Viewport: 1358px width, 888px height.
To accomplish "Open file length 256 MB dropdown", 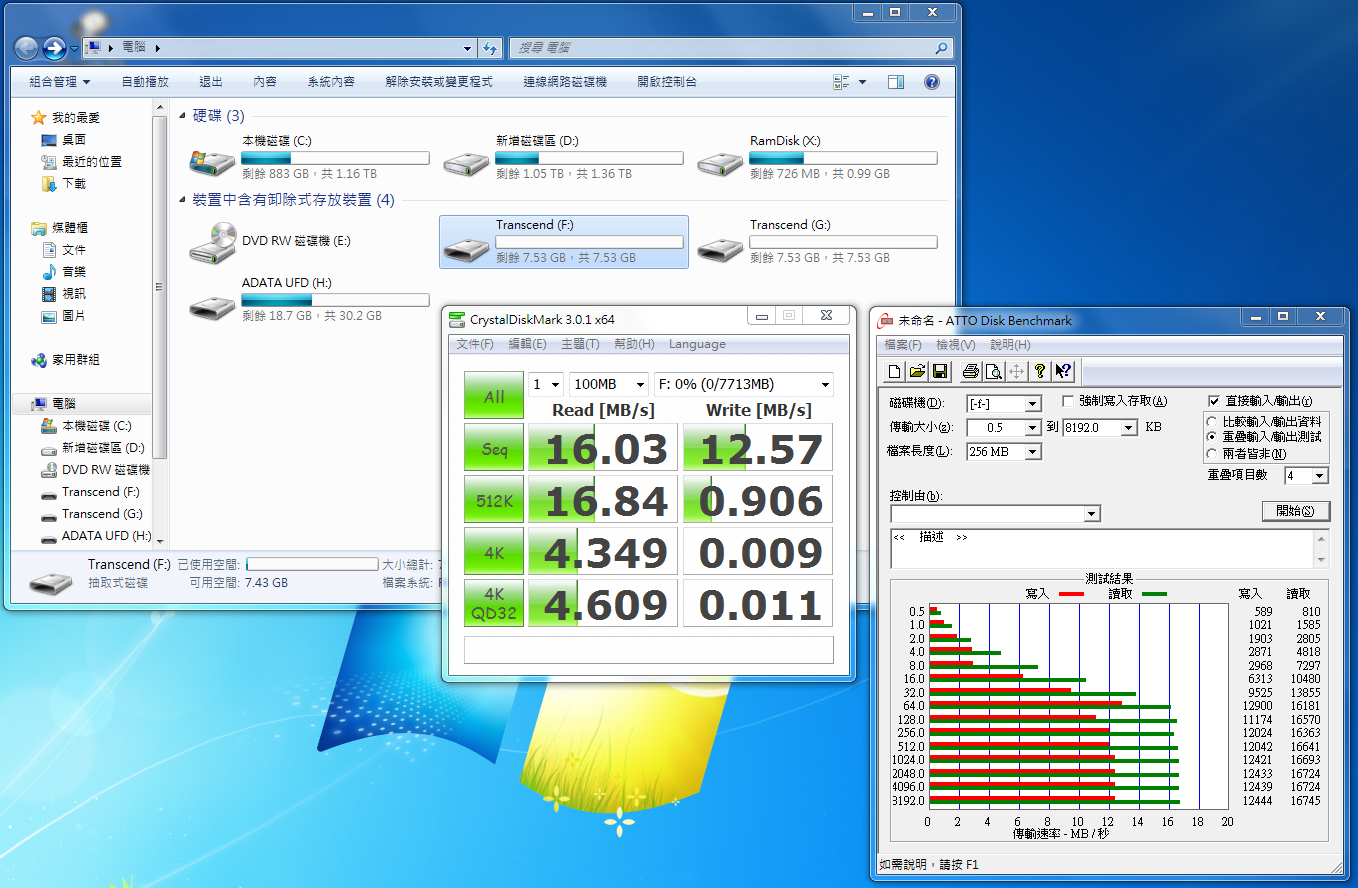I will 1032,452.
